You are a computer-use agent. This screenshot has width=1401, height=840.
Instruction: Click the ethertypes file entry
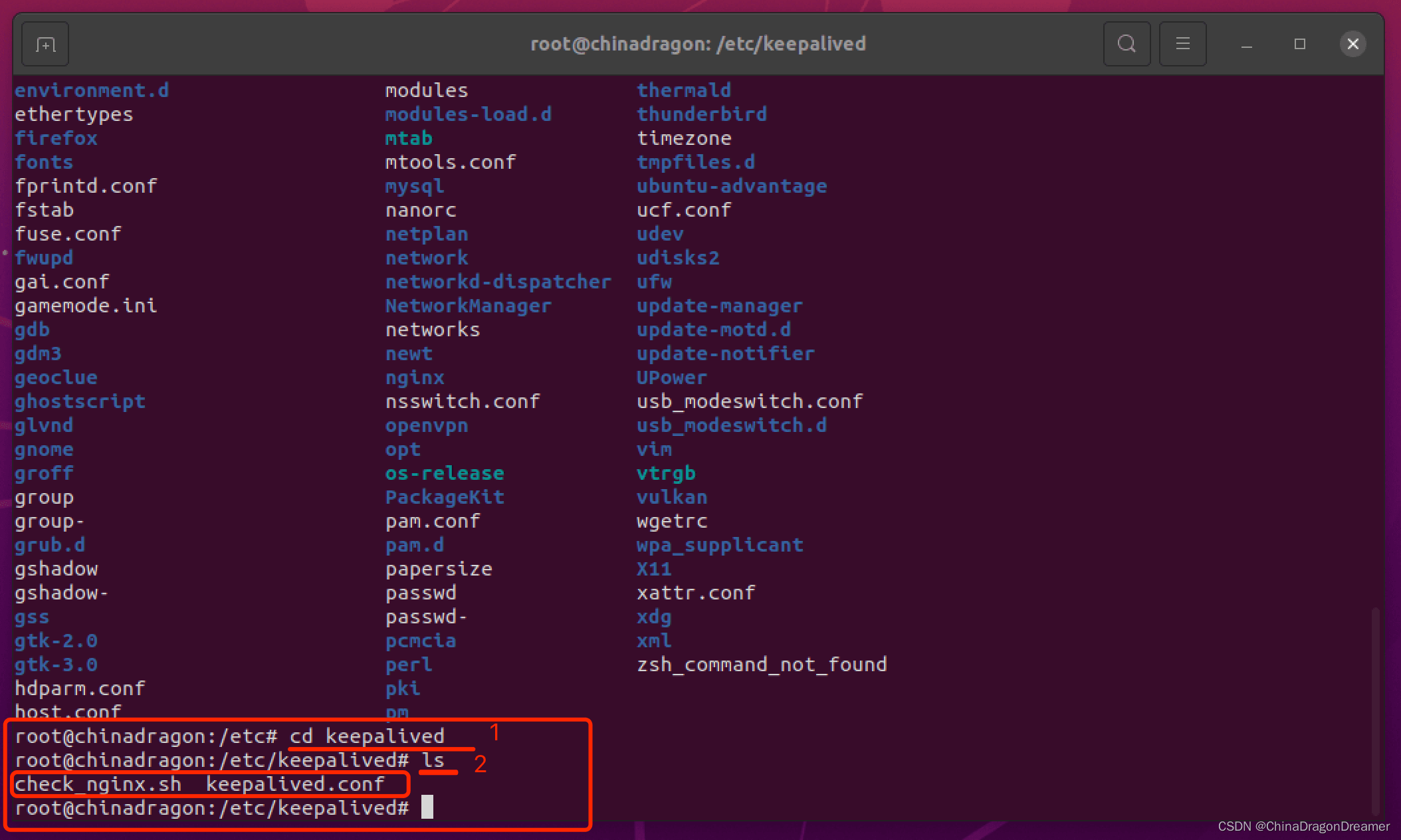point(74,114)
